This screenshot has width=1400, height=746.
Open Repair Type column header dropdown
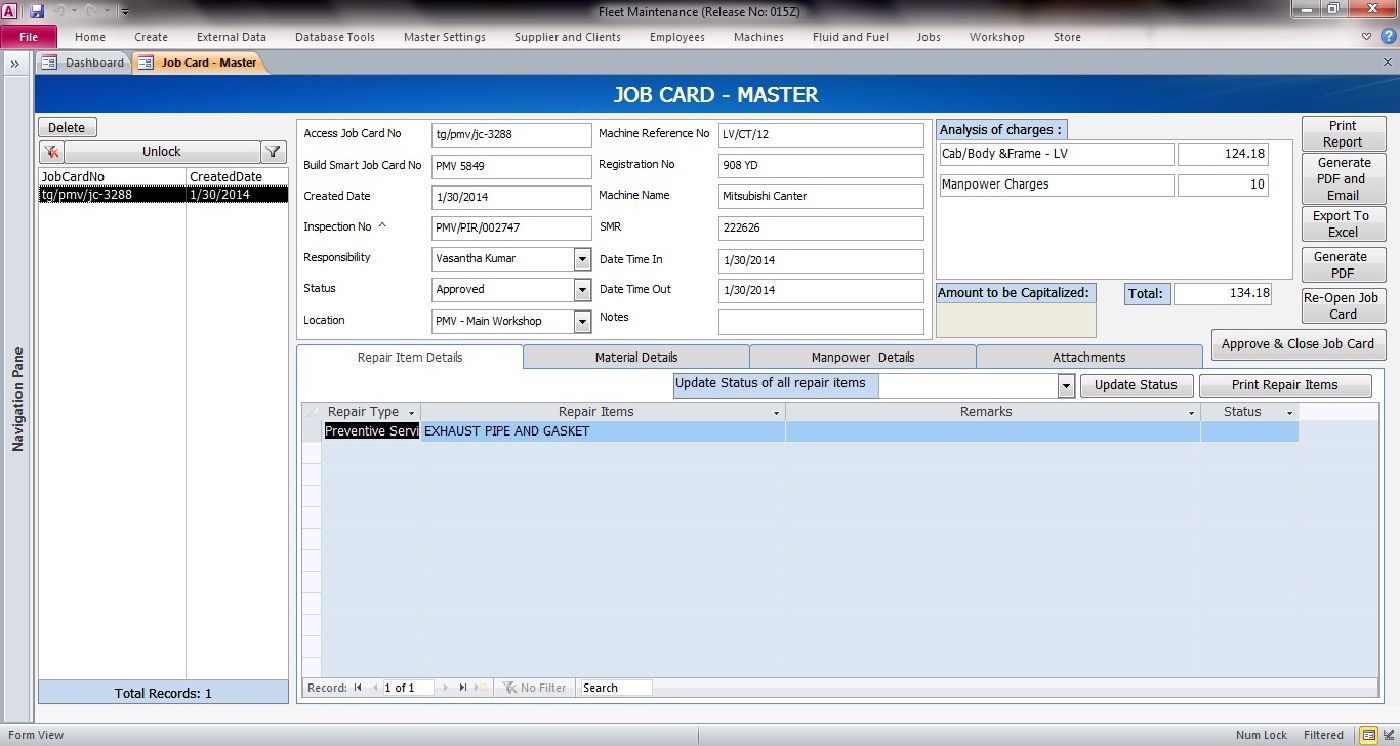(x=411, y=413)
